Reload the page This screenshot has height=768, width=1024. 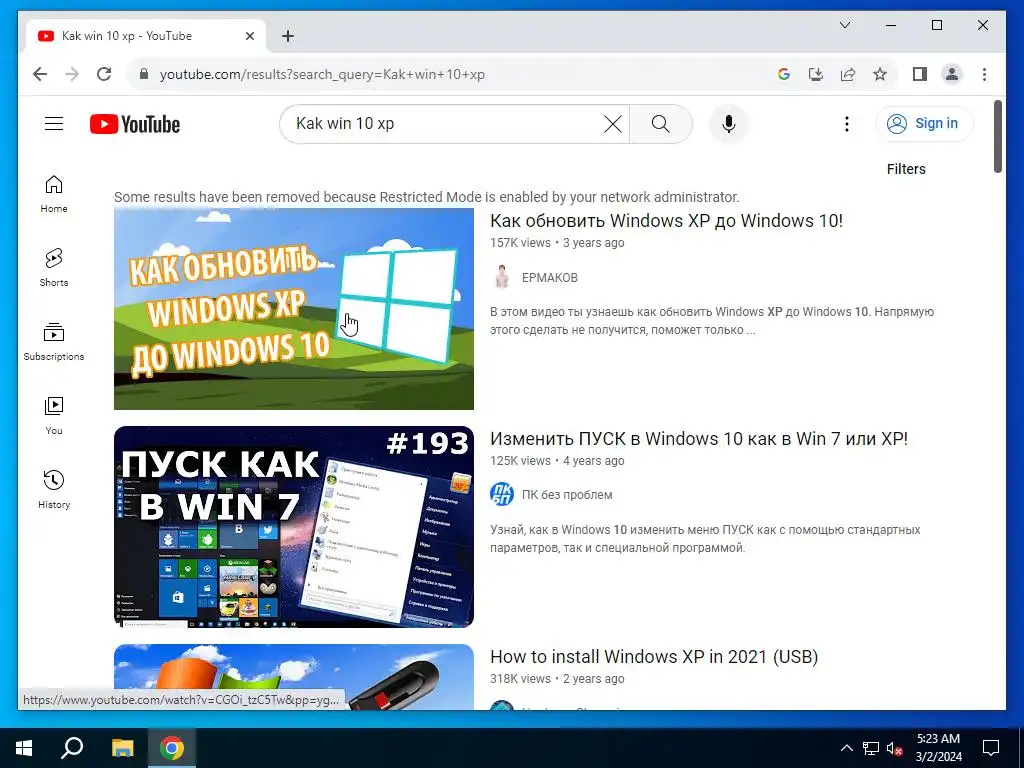tap(104, 74)
